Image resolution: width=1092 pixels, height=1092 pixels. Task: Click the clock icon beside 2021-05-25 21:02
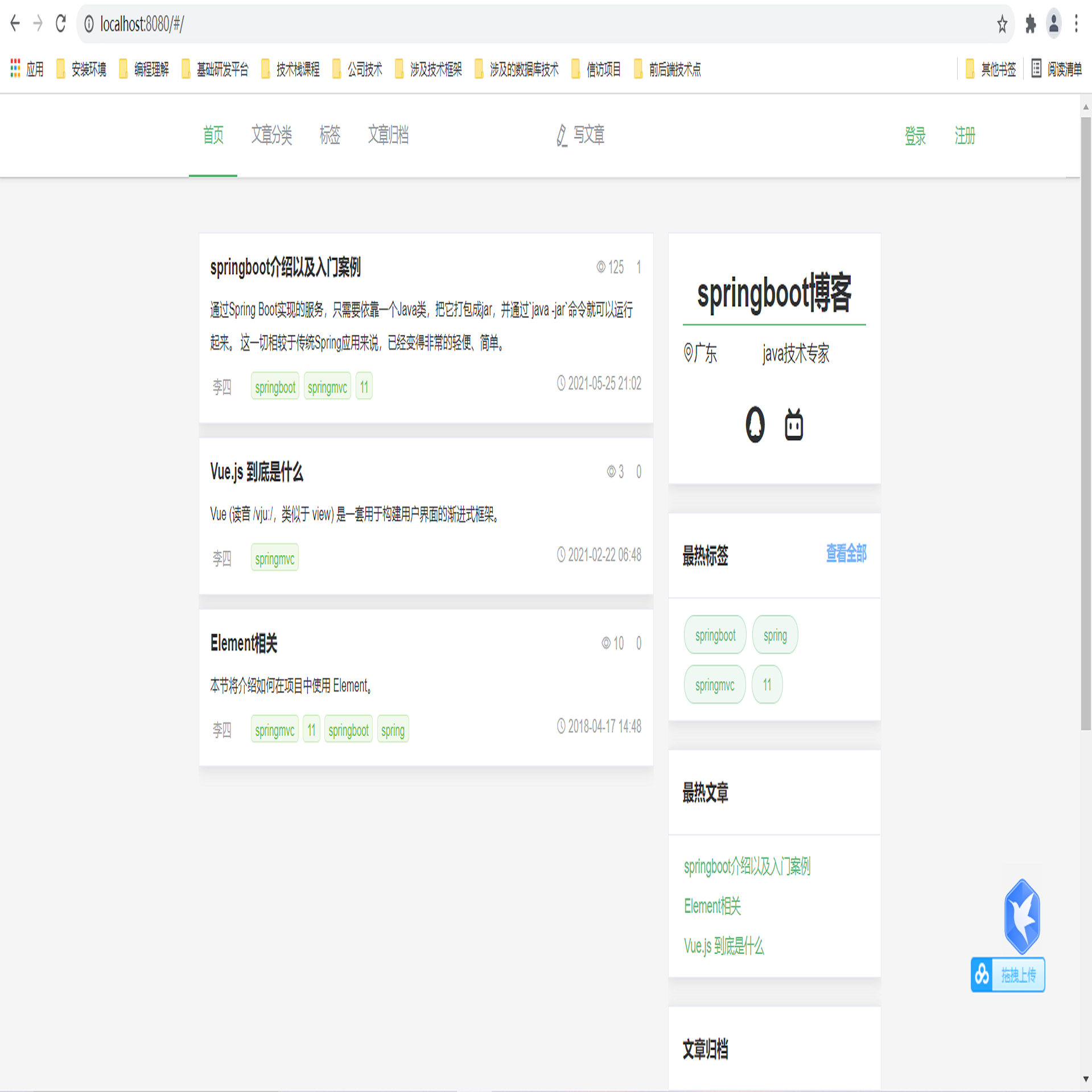[561, 384]
